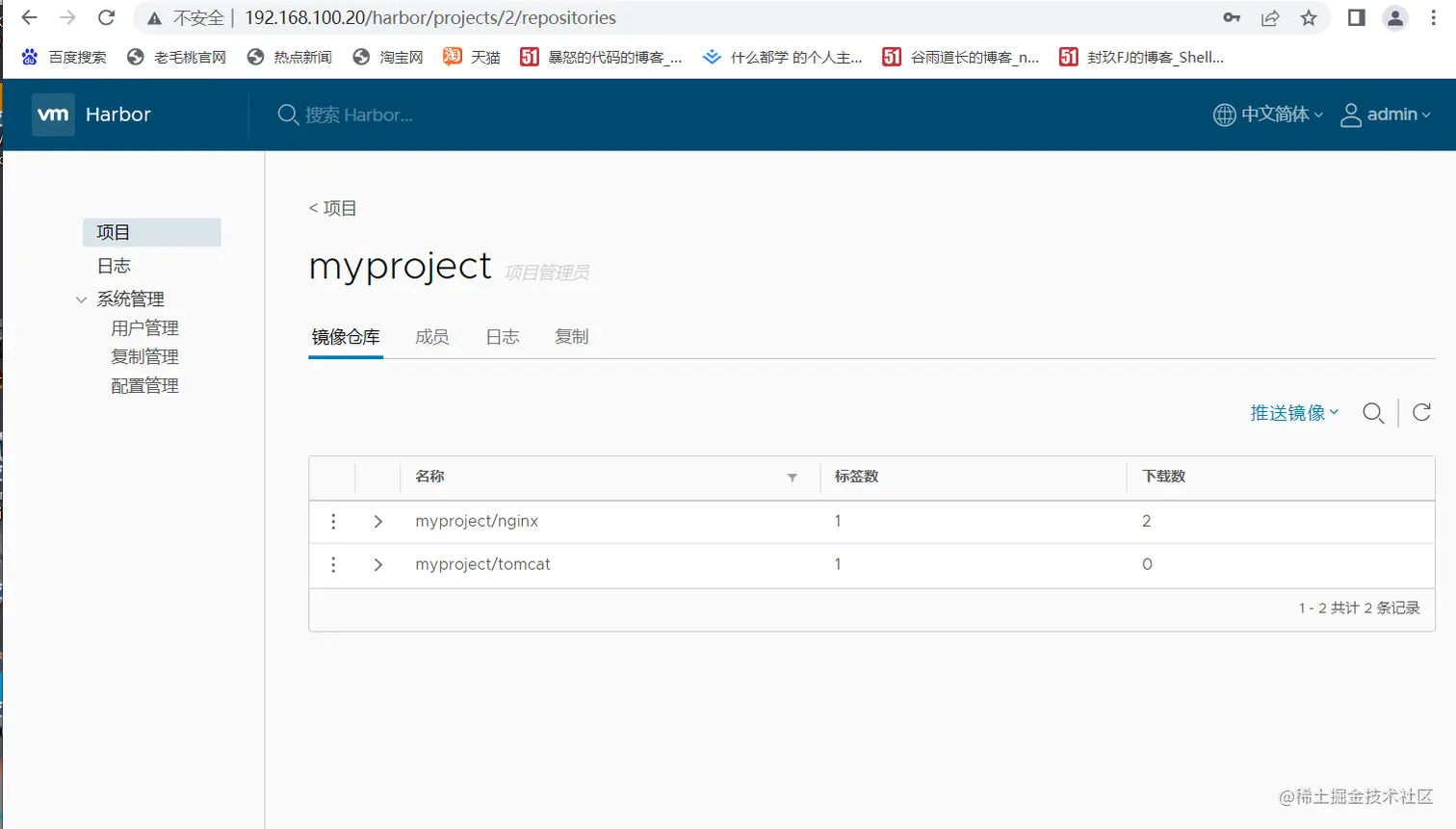Open 复制管理 in the sidebar
1456x829 pixels.
click(x=145, y=357)
